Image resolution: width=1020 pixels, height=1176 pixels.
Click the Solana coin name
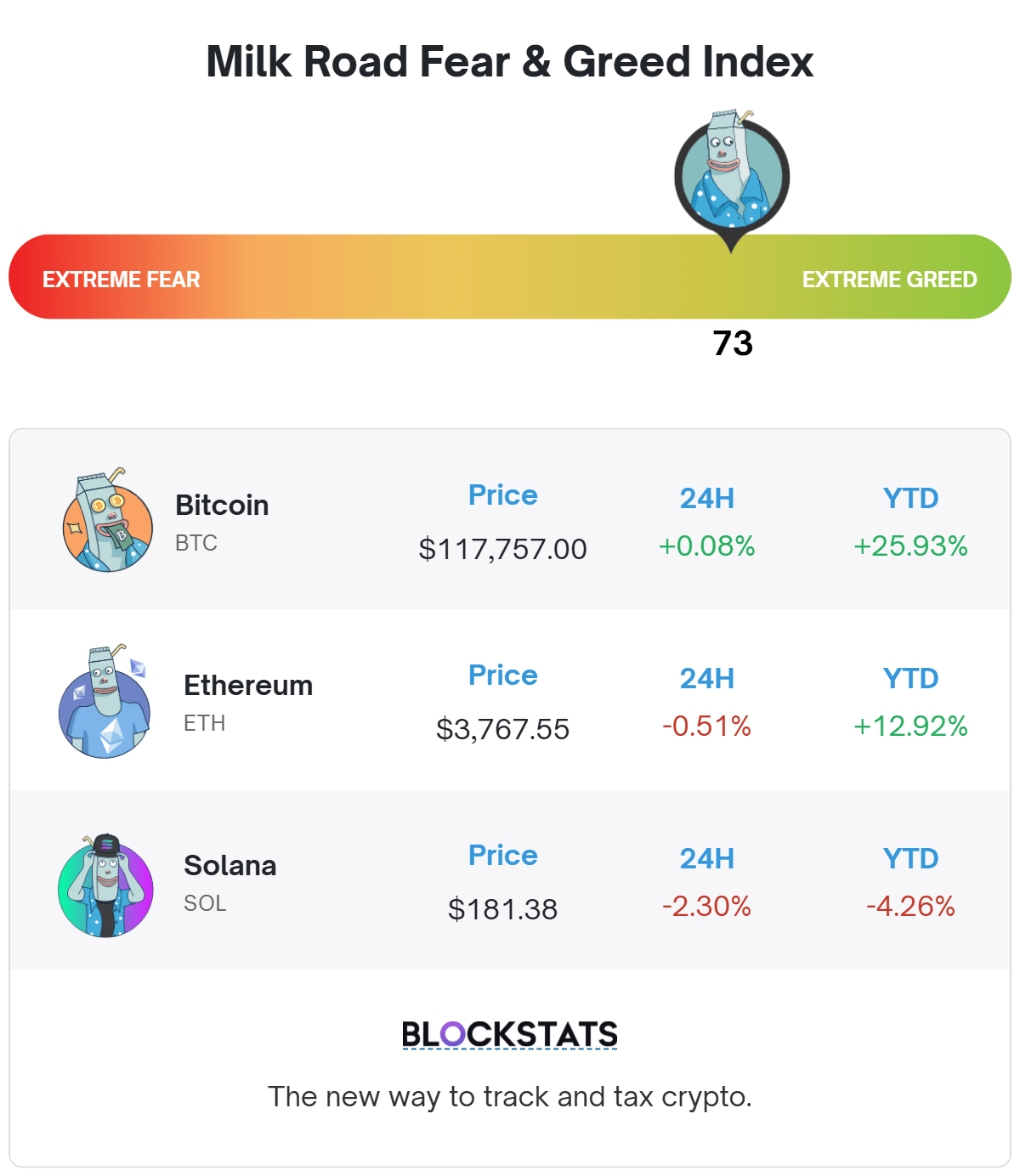click(x=230, y=866)
